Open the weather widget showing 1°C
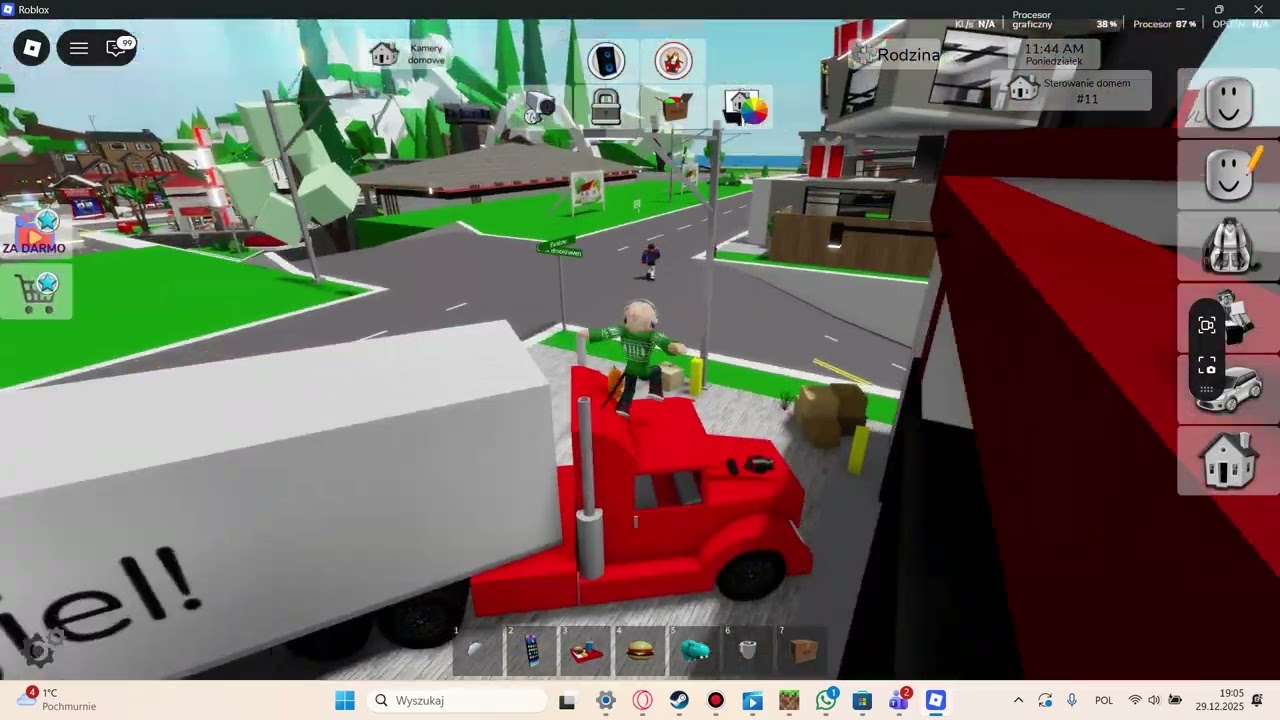1280x720 pixels. tap(58, 700)
